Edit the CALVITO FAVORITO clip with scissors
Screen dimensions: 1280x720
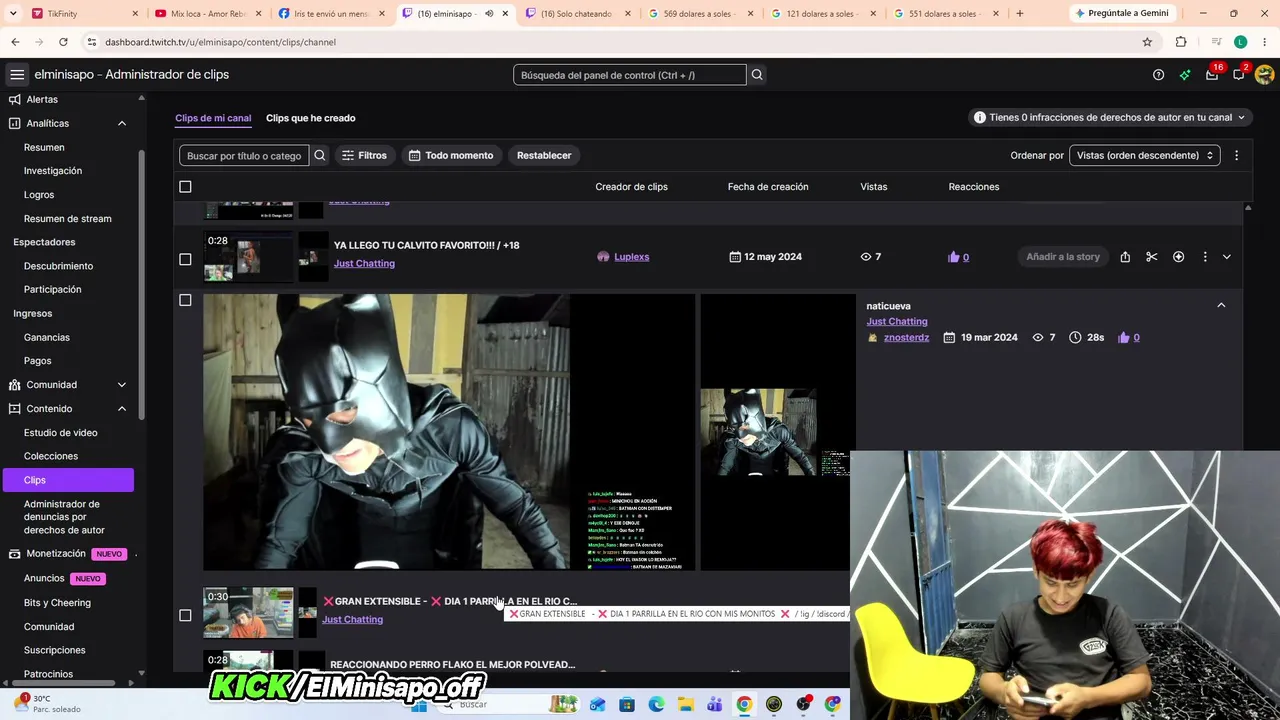click(x=1152, y=257)
